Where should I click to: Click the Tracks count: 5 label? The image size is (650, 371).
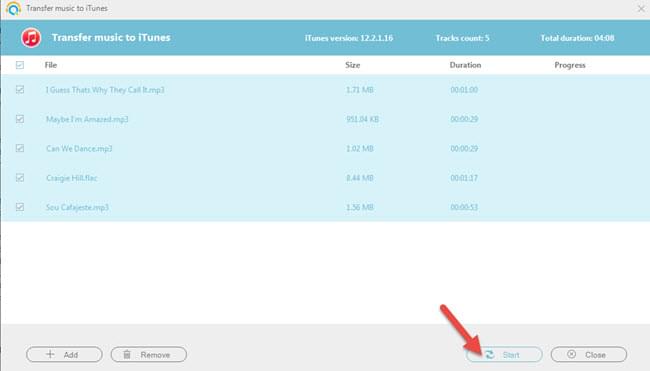coord(462,38)
